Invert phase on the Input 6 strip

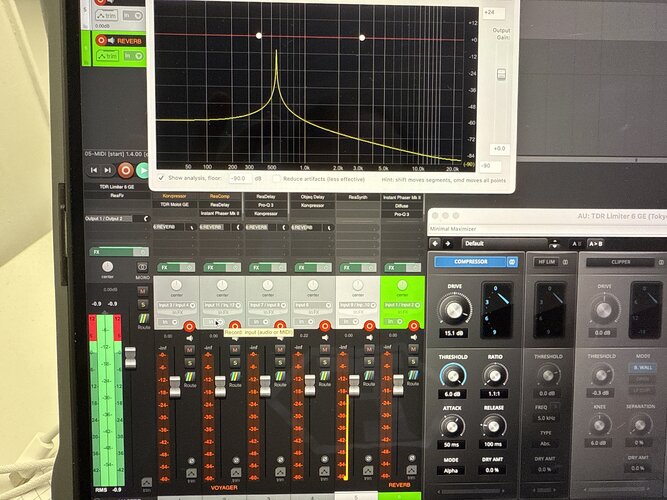coord(325,460)
